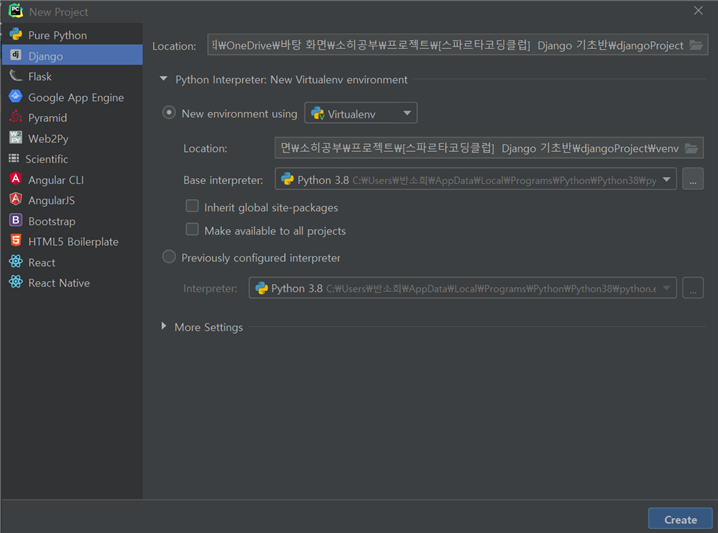Pick the Pyramid framework icon
Viewport: 718px width, 533px height.
coord(16,117)
